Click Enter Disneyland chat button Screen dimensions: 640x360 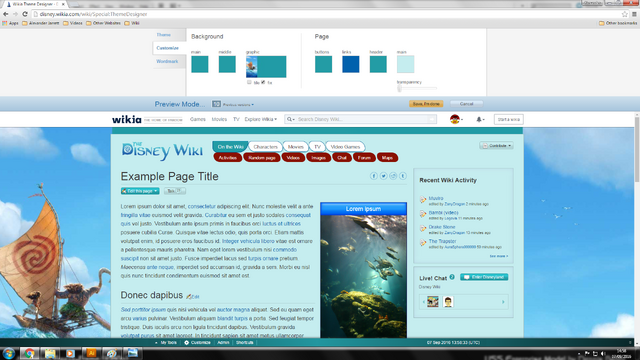pyautogui.click(x=484, y=277)
